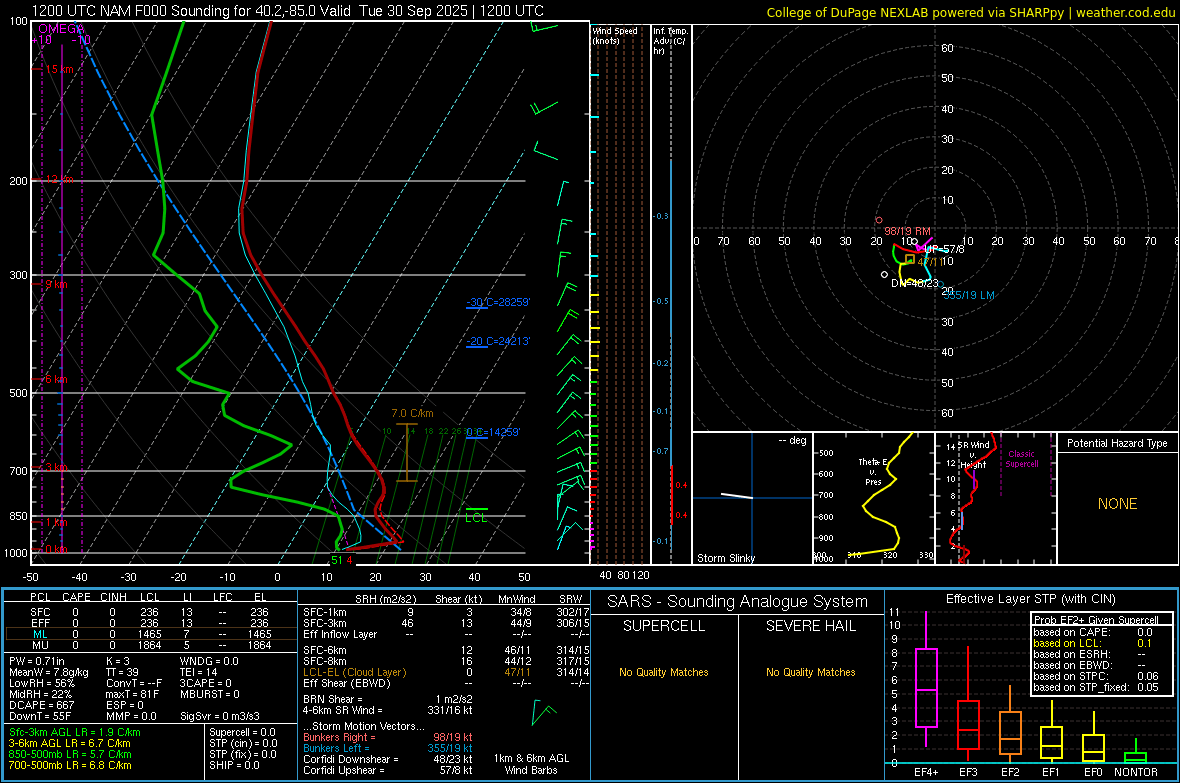Click '850-500mb LR = 5.7 C/km'
Image resolution: width=1180 pixels, height=783 pixels.
point(70,754)
